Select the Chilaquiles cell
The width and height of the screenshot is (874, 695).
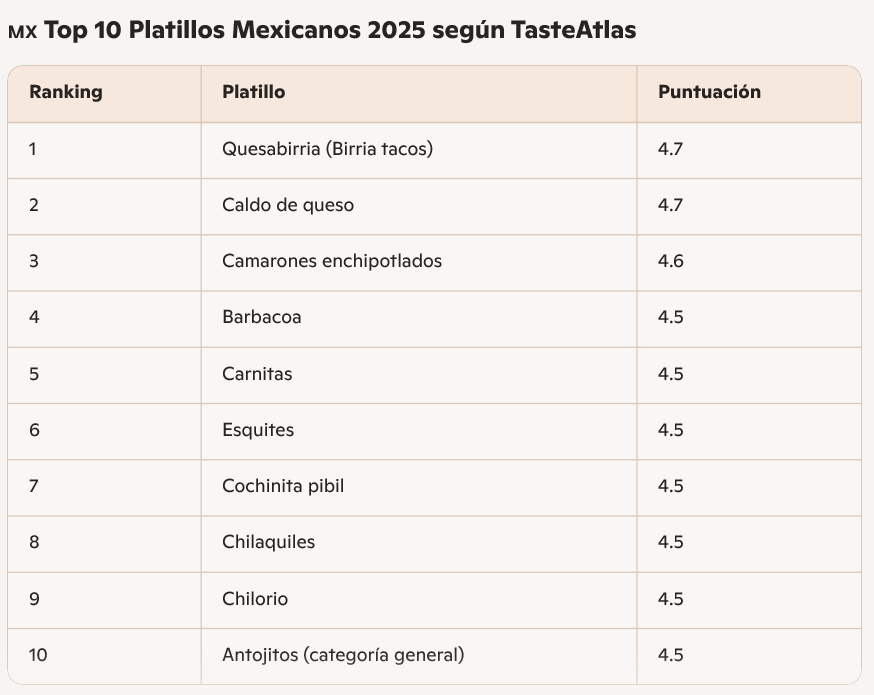268,542
